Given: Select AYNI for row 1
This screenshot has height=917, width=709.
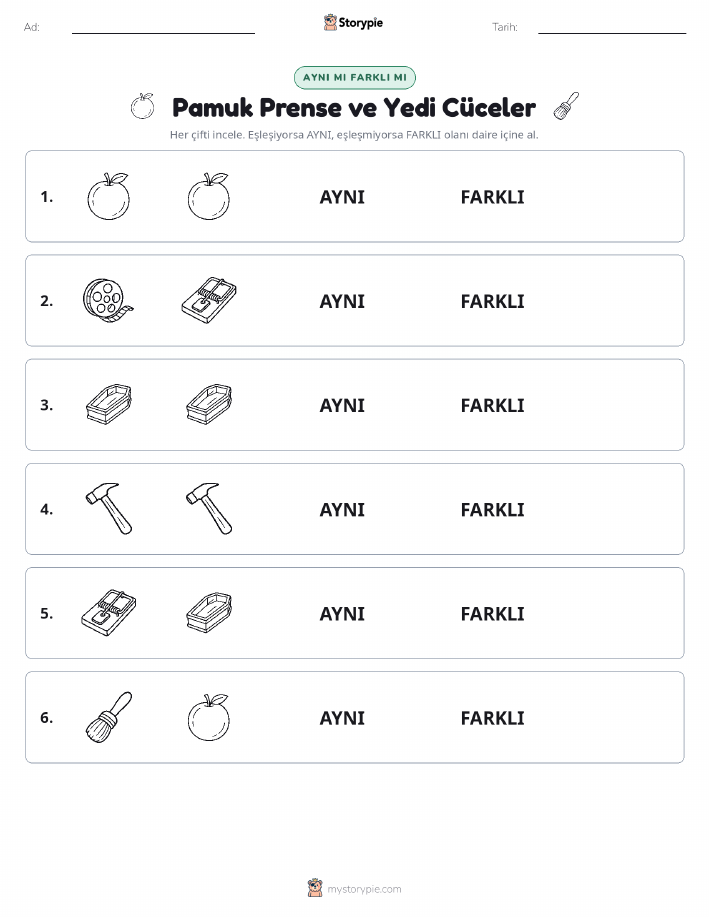Looking at the screenshot, I should pos(342,197).
